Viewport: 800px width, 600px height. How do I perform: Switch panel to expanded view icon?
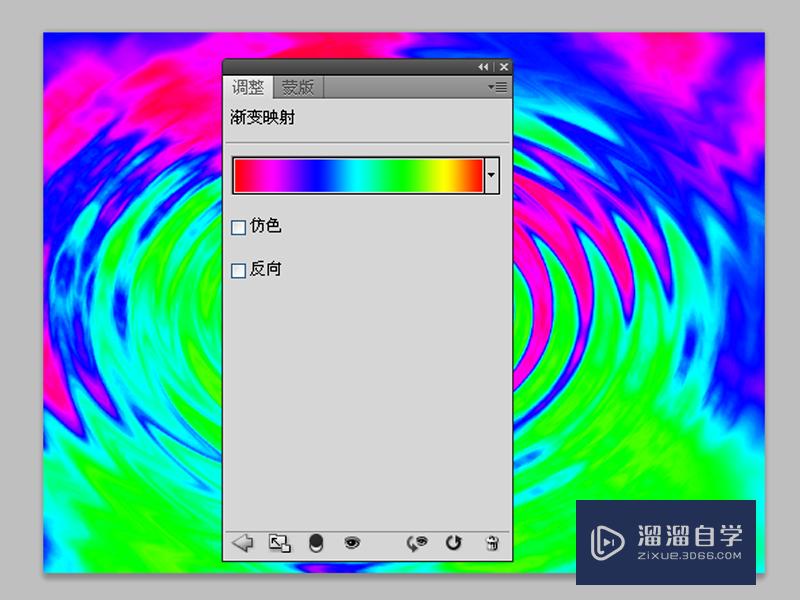[x=280, y=543]
